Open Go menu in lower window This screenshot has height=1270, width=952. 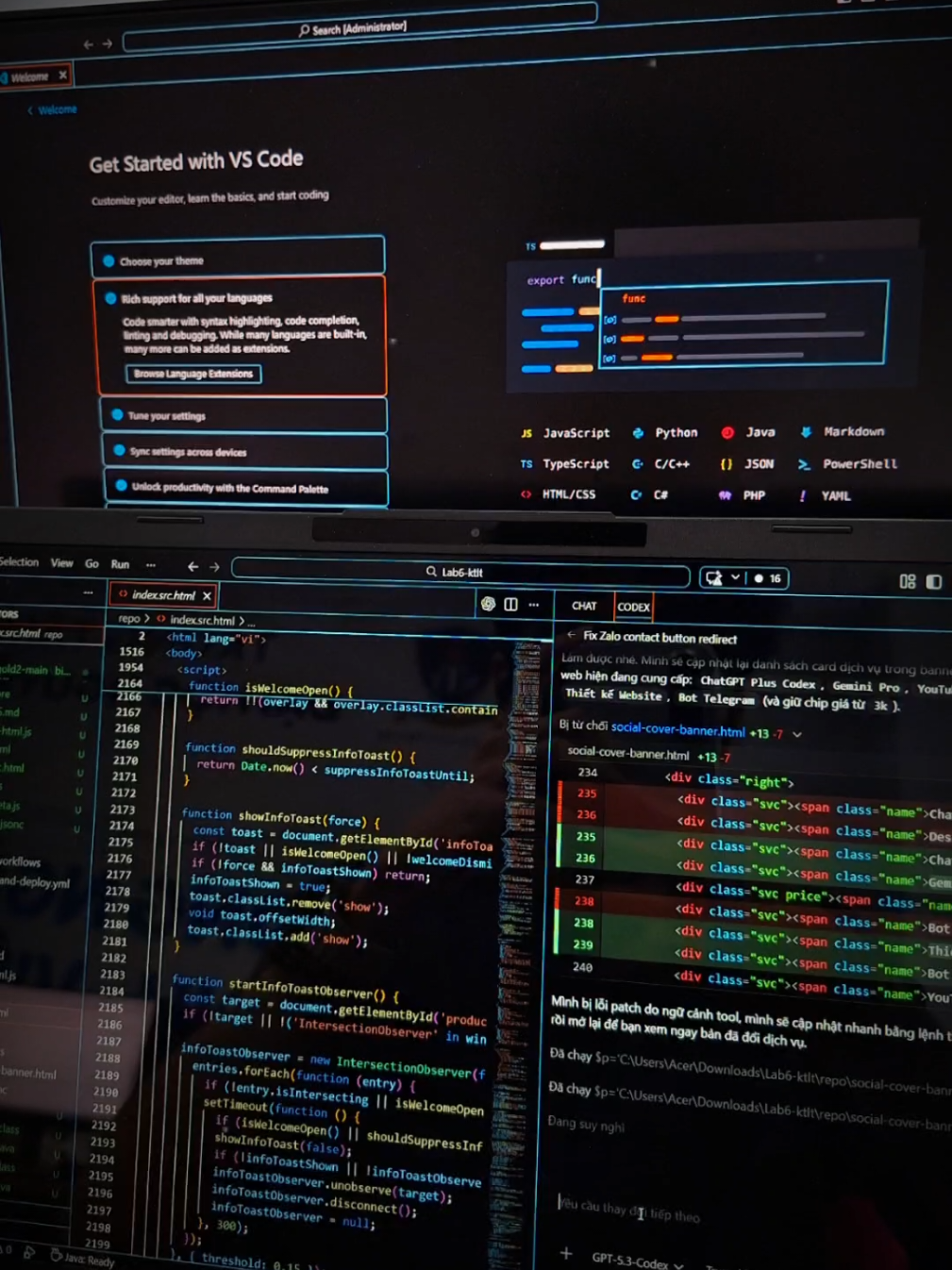point(92,563)
